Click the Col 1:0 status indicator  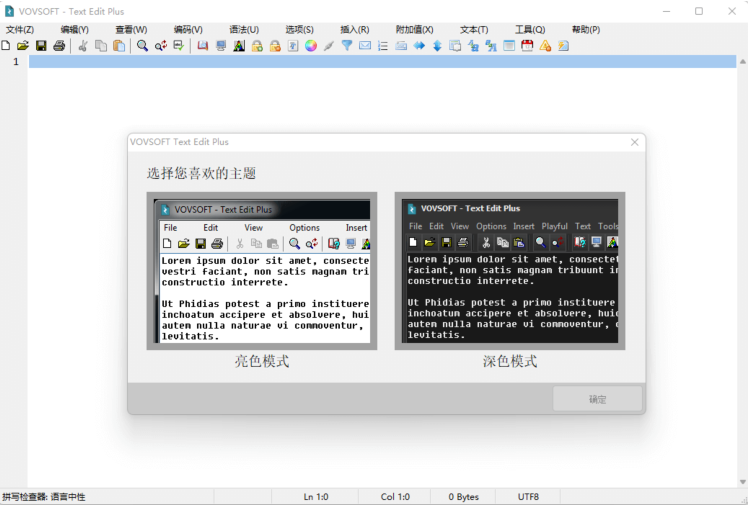(x=395, y=497)
